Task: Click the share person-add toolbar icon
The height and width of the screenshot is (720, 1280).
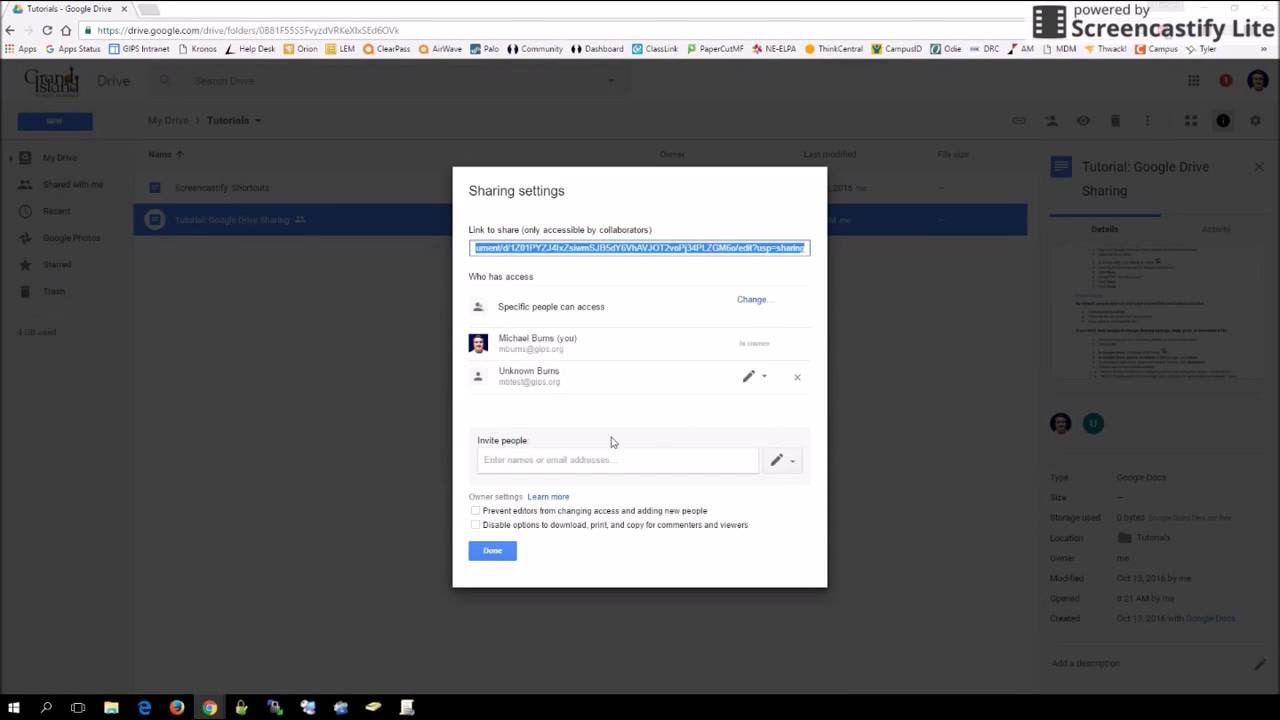Action: 1051,121
